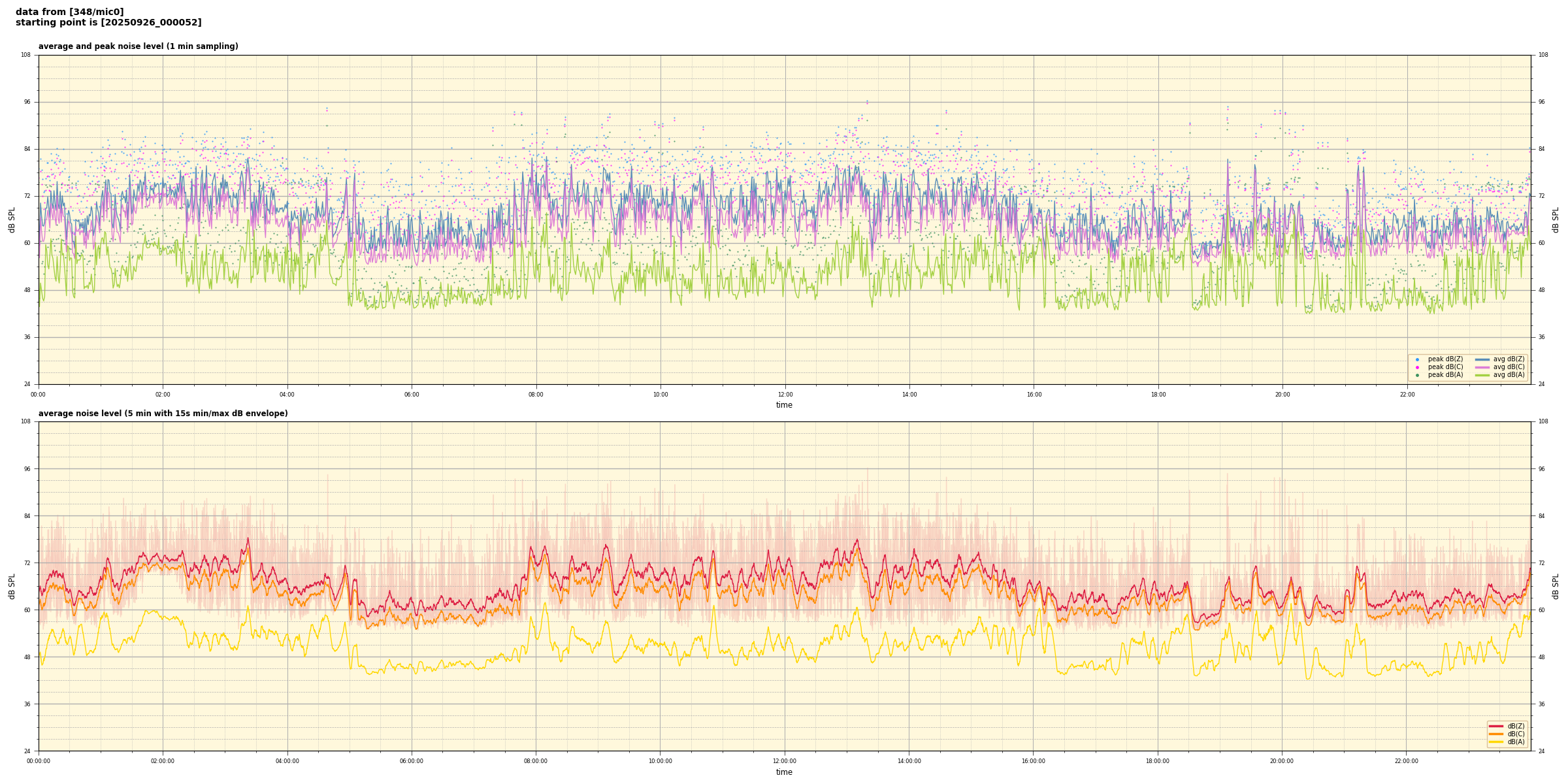Screen dimensions: 1568x784
Task: Click the left 'dB SPL' label of bottom chart
Action: (x=12, y=586)
